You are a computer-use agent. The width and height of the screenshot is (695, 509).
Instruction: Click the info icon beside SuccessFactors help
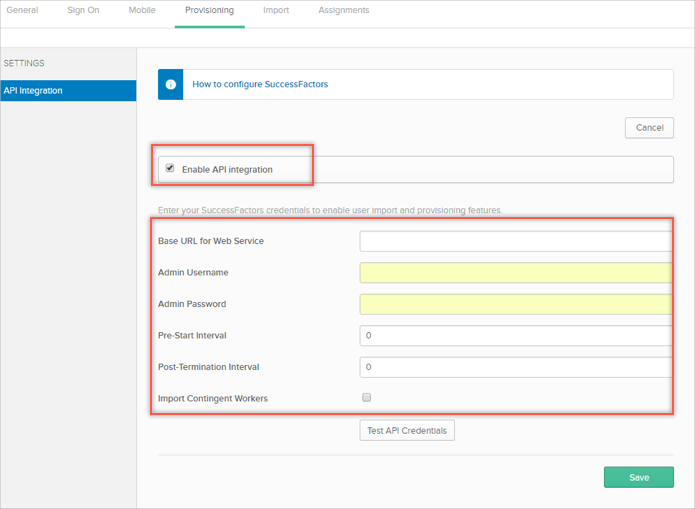[170, 85]
